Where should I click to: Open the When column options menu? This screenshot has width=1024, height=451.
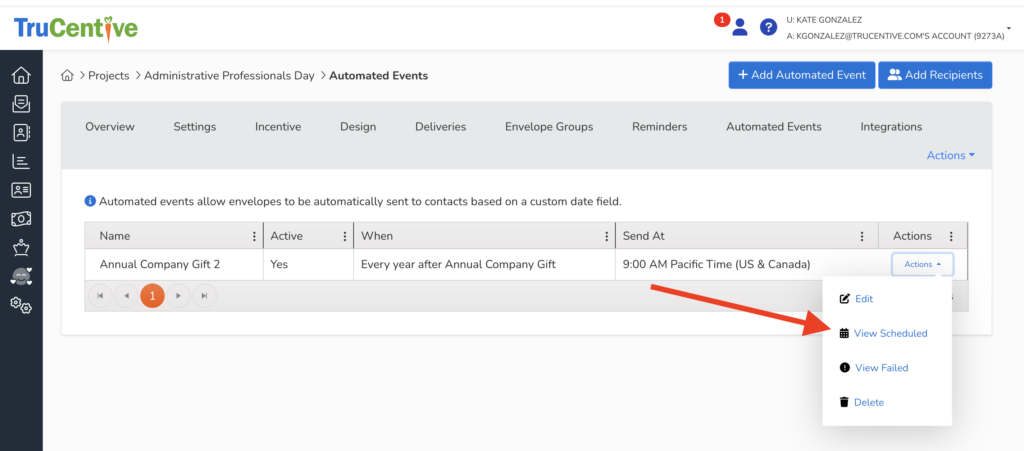pyautogui.click(x=606, y=237)
